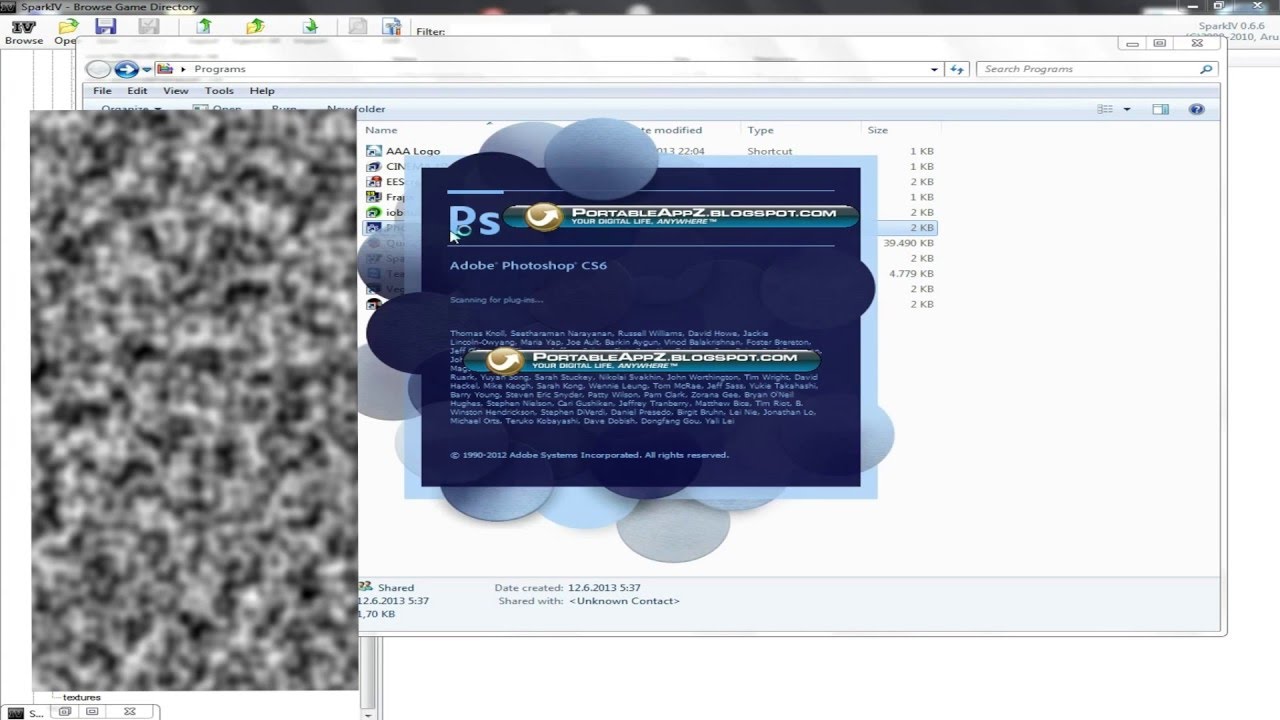Click the Programs breadcrumb in address bar
This screenshot has height=720, width=1280.
(x=220, y=69)
